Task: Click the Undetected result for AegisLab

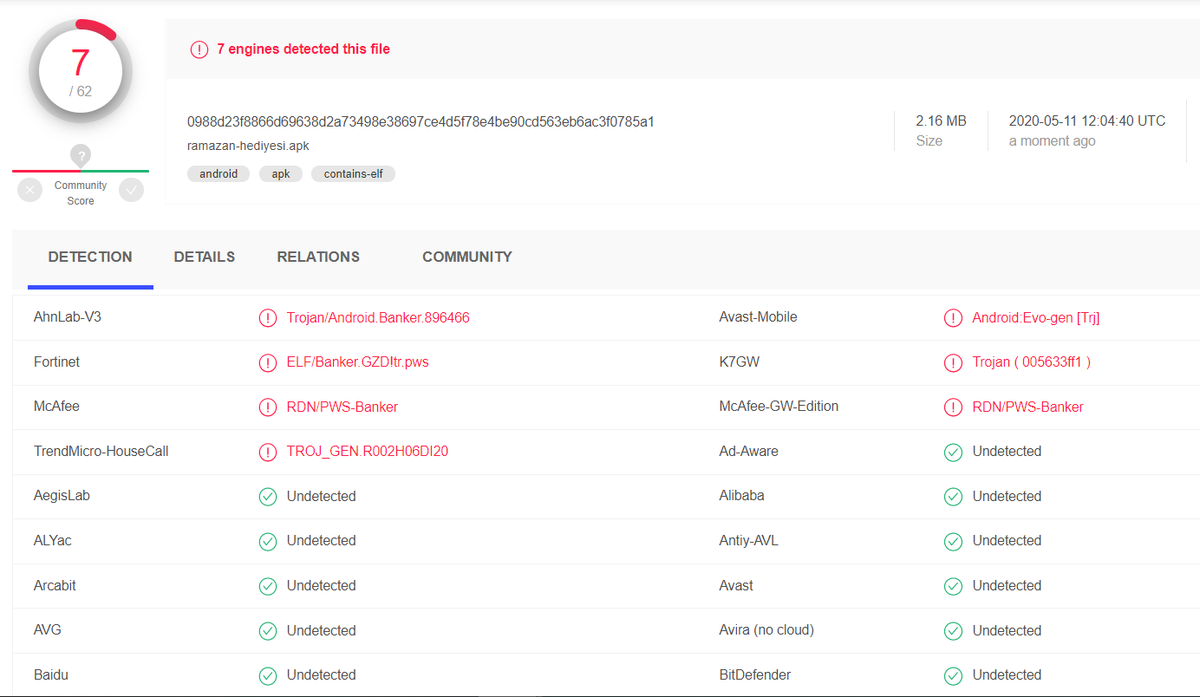Action: [x=321, y=496]
